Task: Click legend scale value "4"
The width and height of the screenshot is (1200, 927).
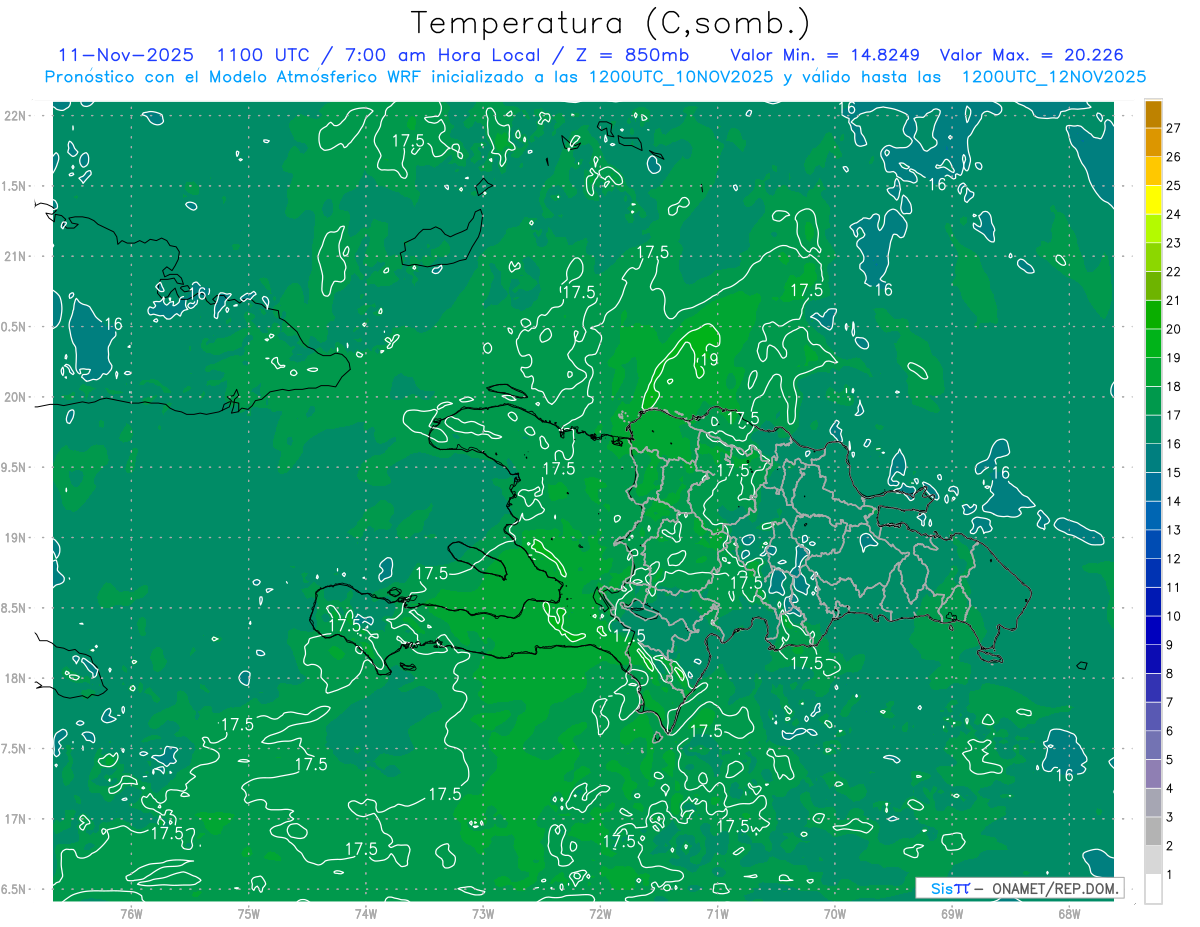Action: pyautogui.click(x=1170, y=788)
